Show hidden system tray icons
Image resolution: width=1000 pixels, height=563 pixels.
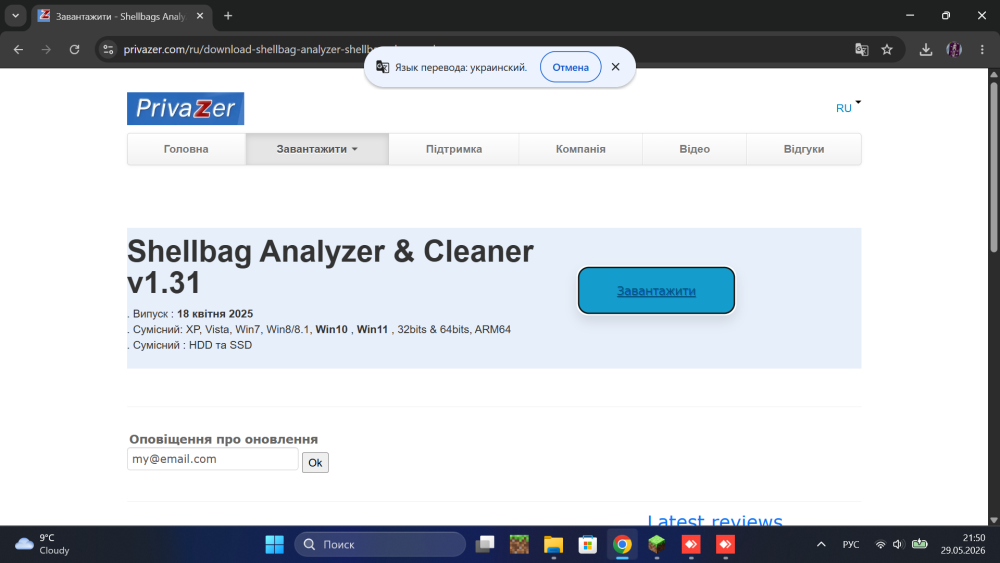click(821, 545)
